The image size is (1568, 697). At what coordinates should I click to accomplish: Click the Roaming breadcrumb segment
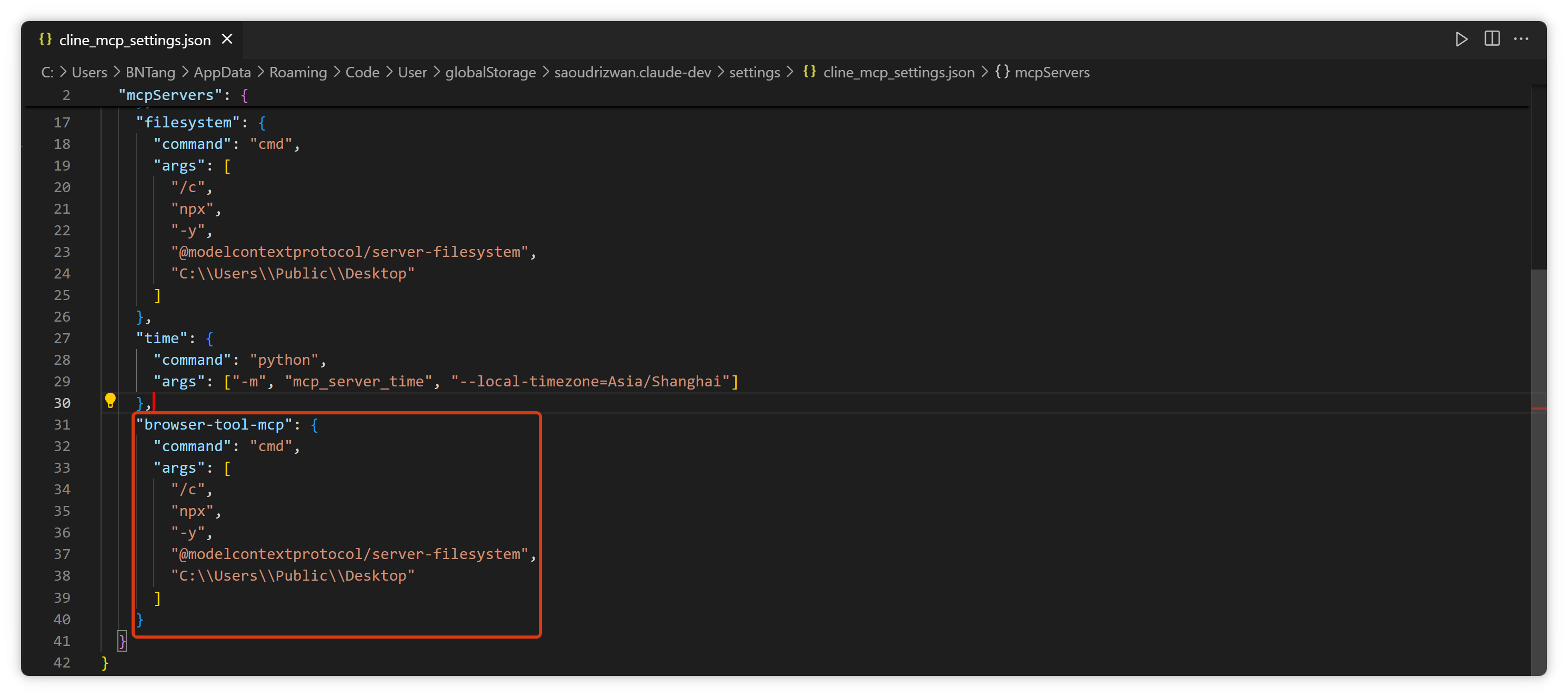pyautogui.click(x=298, y=73)
